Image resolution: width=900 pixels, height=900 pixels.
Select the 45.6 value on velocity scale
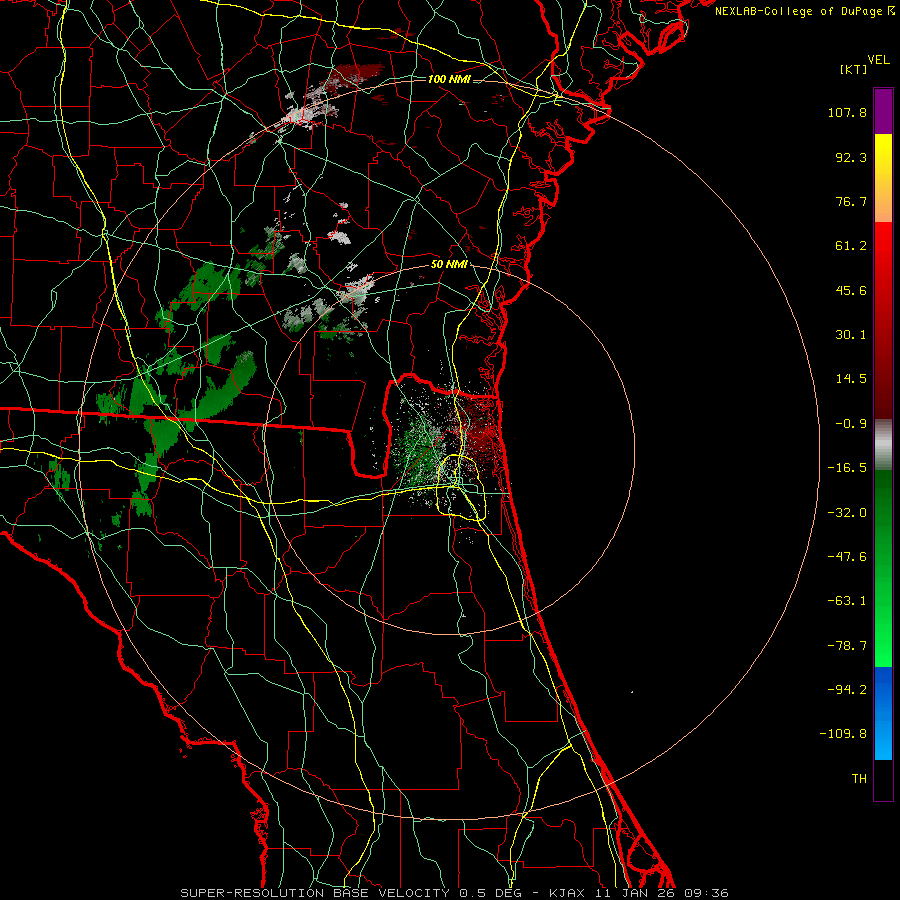point(851,290)
